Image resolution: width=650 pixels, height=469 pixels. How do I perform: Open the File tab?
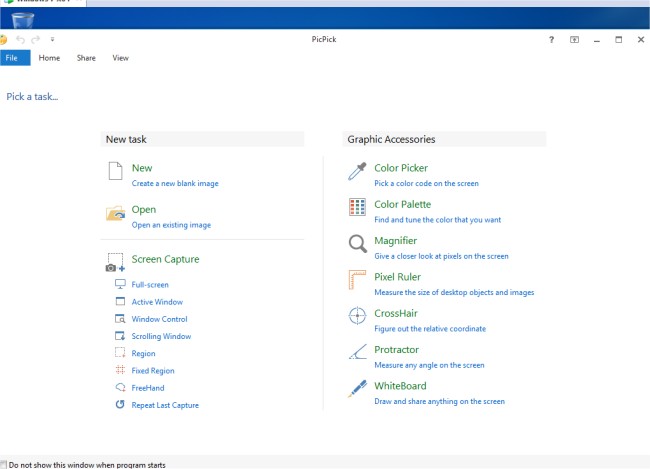tap(15, 58)
